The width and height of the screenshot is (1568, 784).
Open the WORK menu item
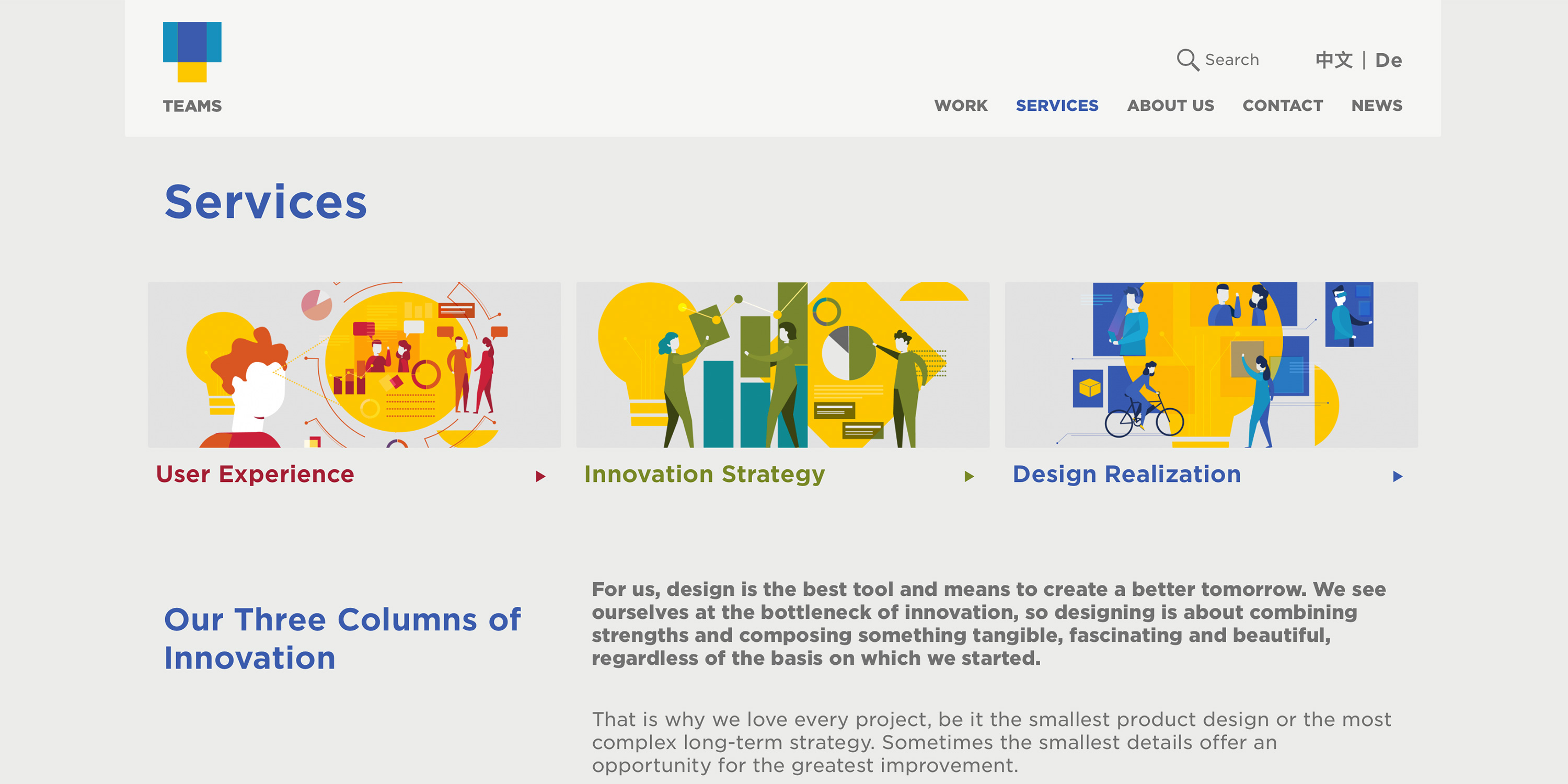(961, 105)
